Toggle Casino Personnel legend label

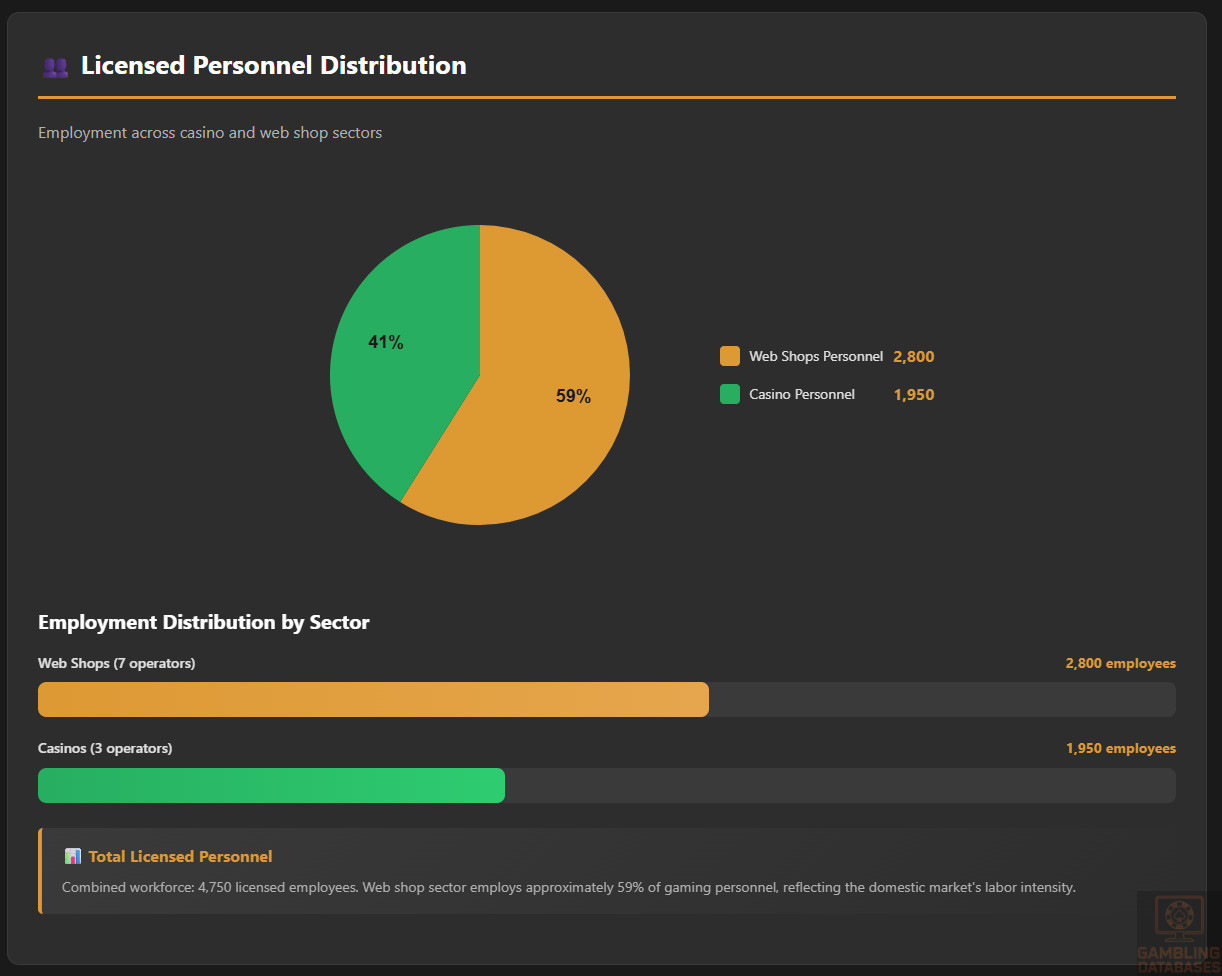tap(802, 394)
